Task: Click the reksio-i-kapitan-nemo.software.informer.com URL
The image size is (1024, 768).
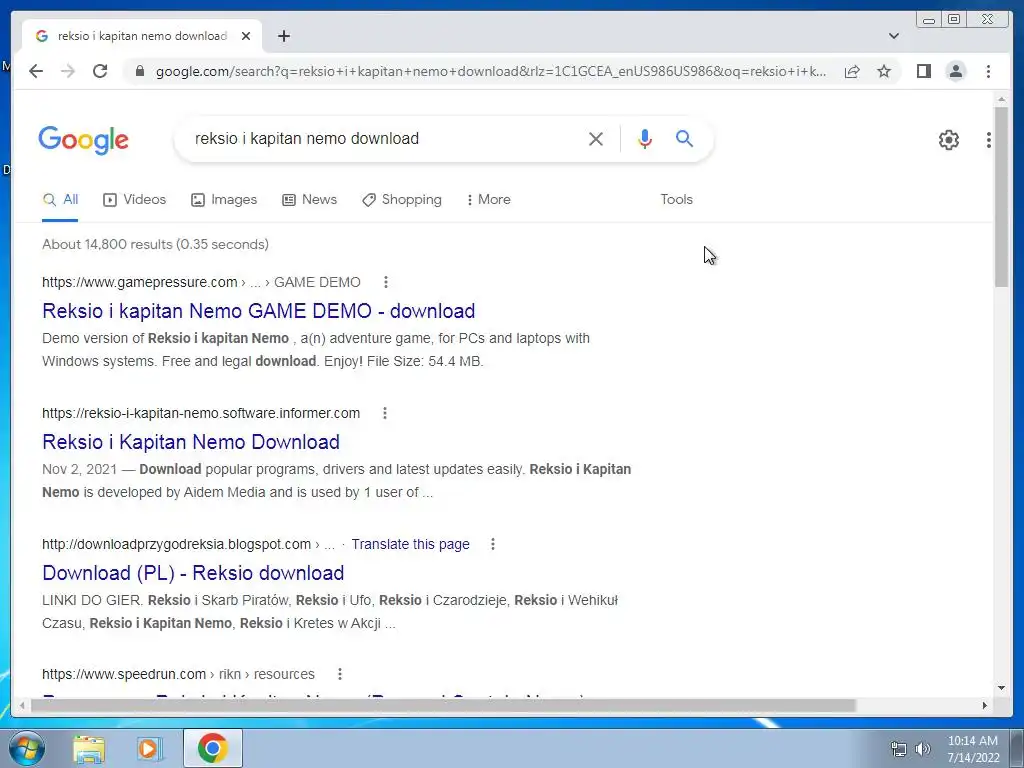Action: 201,413
